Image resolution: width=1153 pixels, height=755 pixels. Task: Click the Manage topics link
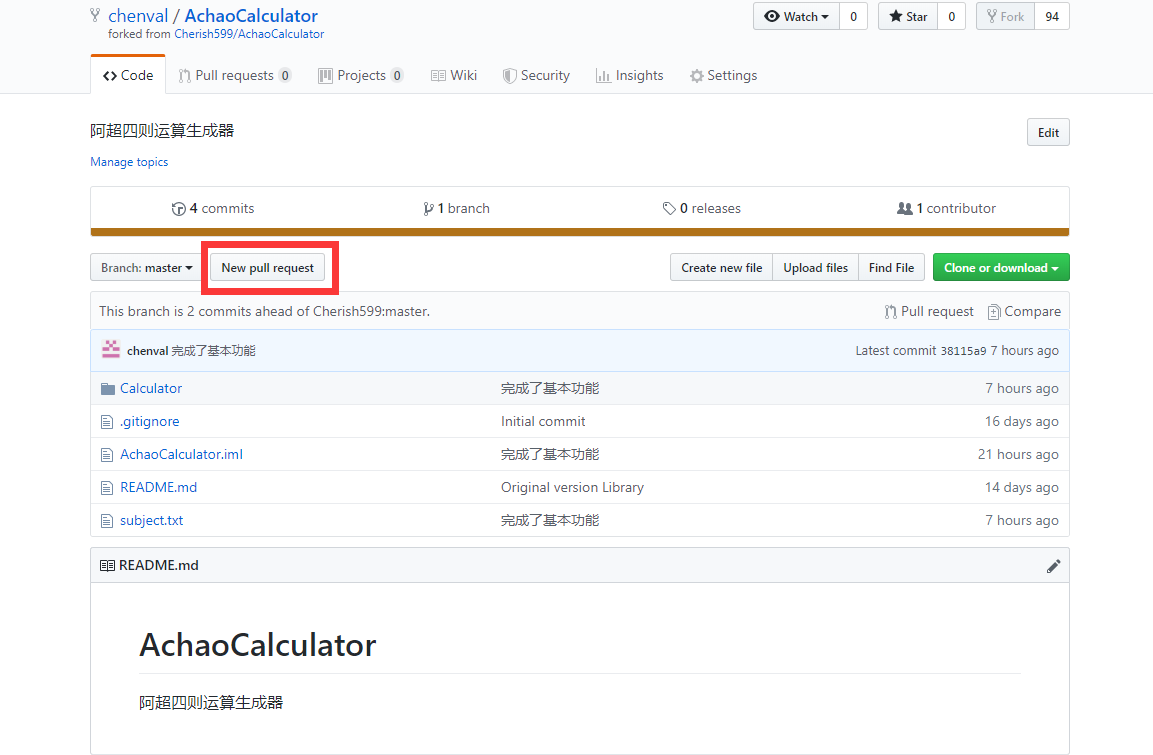tap(129, 162)
